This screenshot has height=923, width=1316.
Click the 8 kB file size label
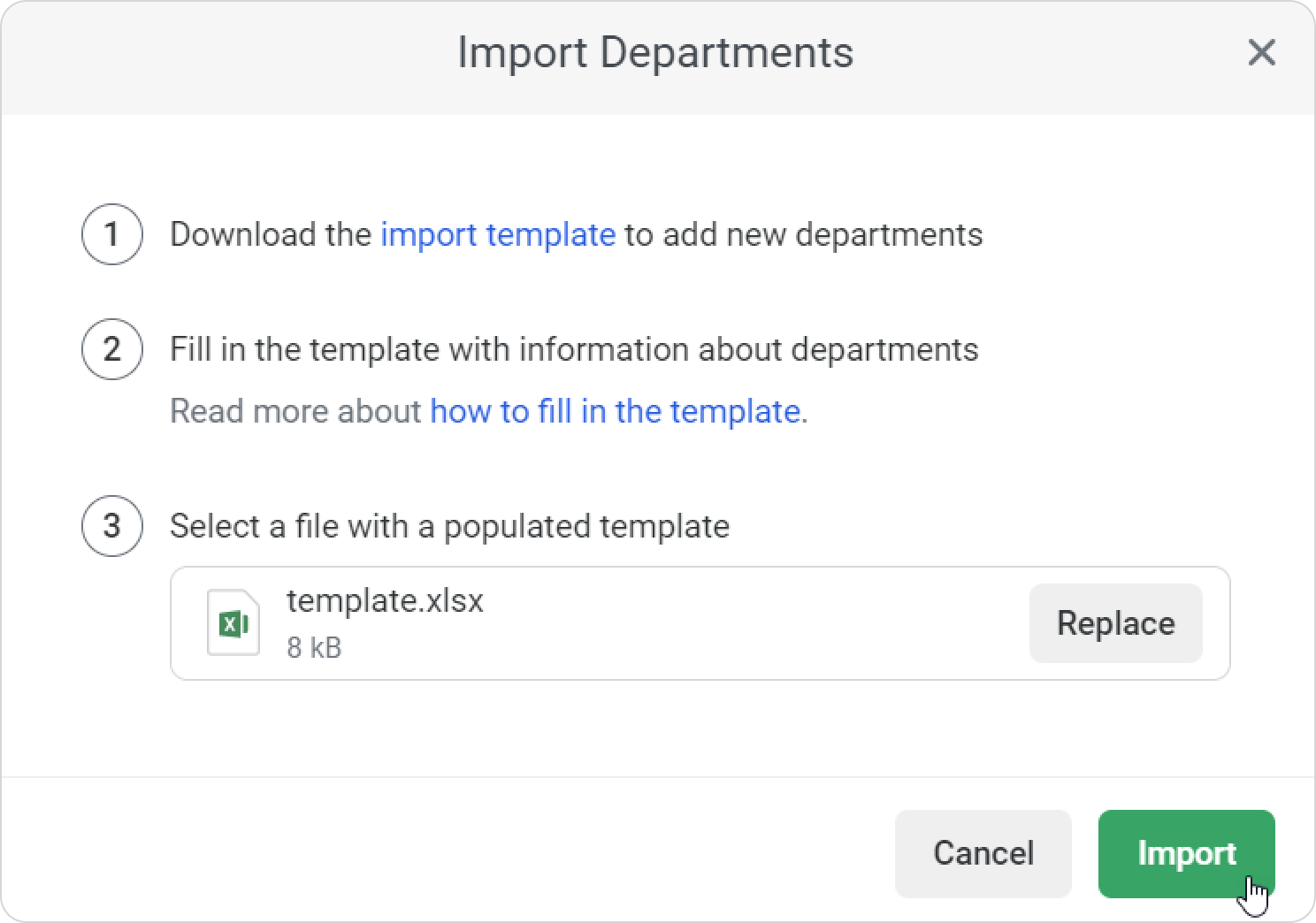(x=314, y=648)
